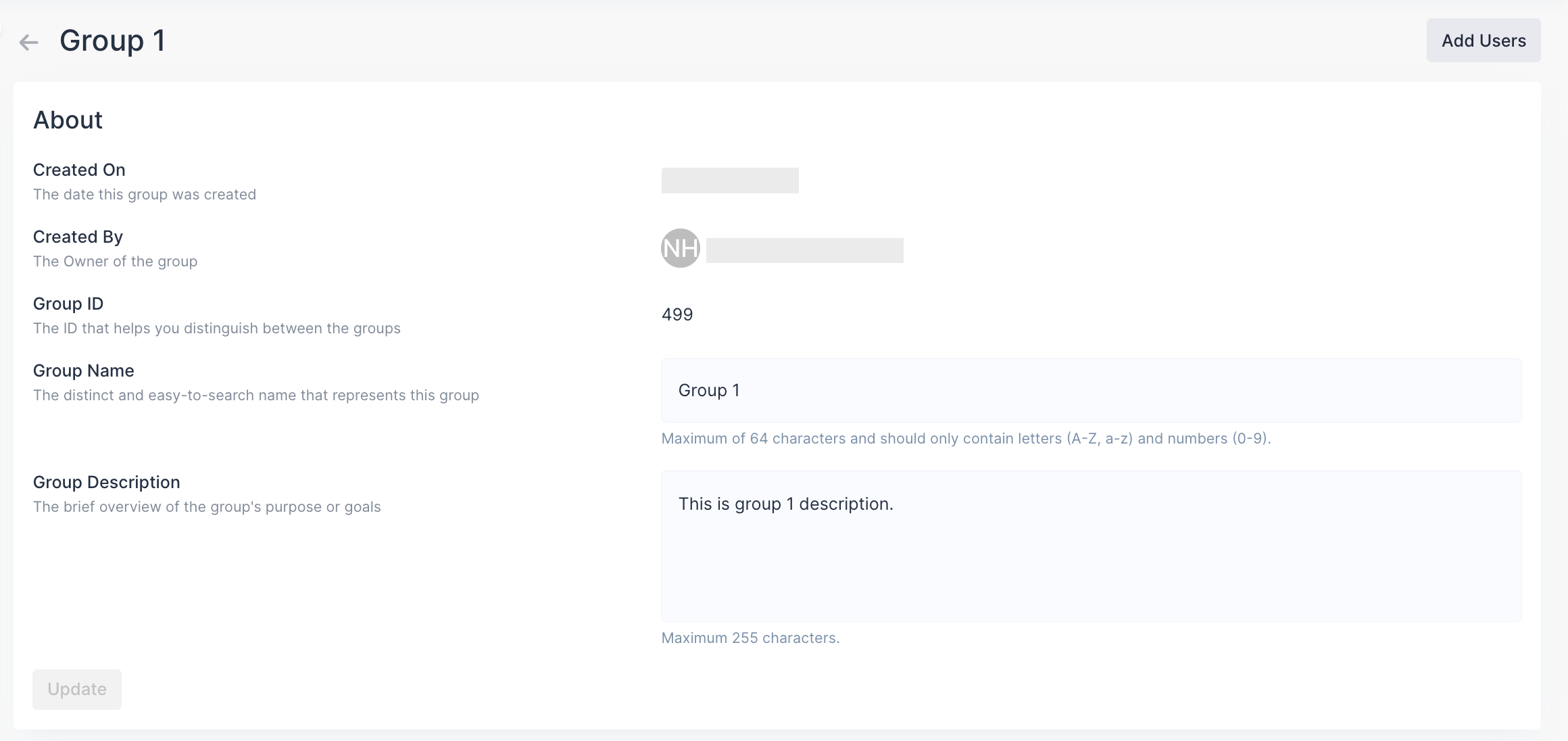Click the owner name bar beside NH avatar
The image size is (1568, 741).
pos(804,249)
